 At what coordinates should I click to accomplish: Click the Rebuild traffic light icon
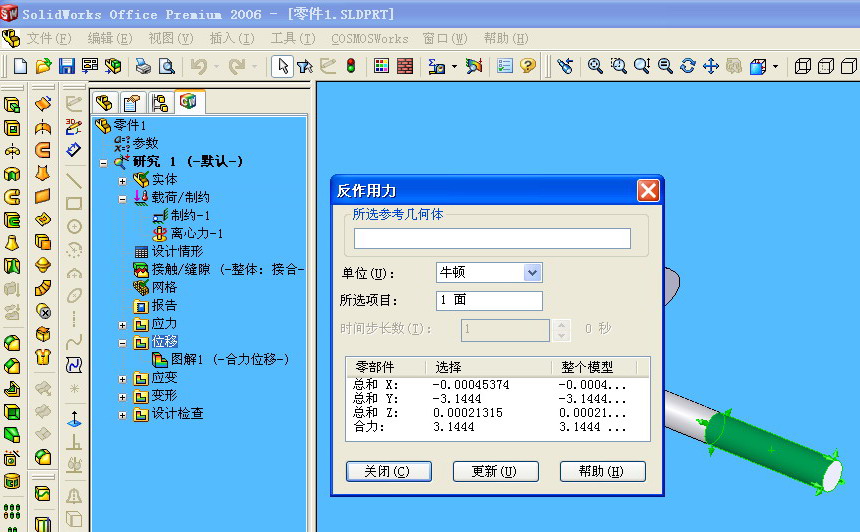pyautogui.click(x=351, y=66)
